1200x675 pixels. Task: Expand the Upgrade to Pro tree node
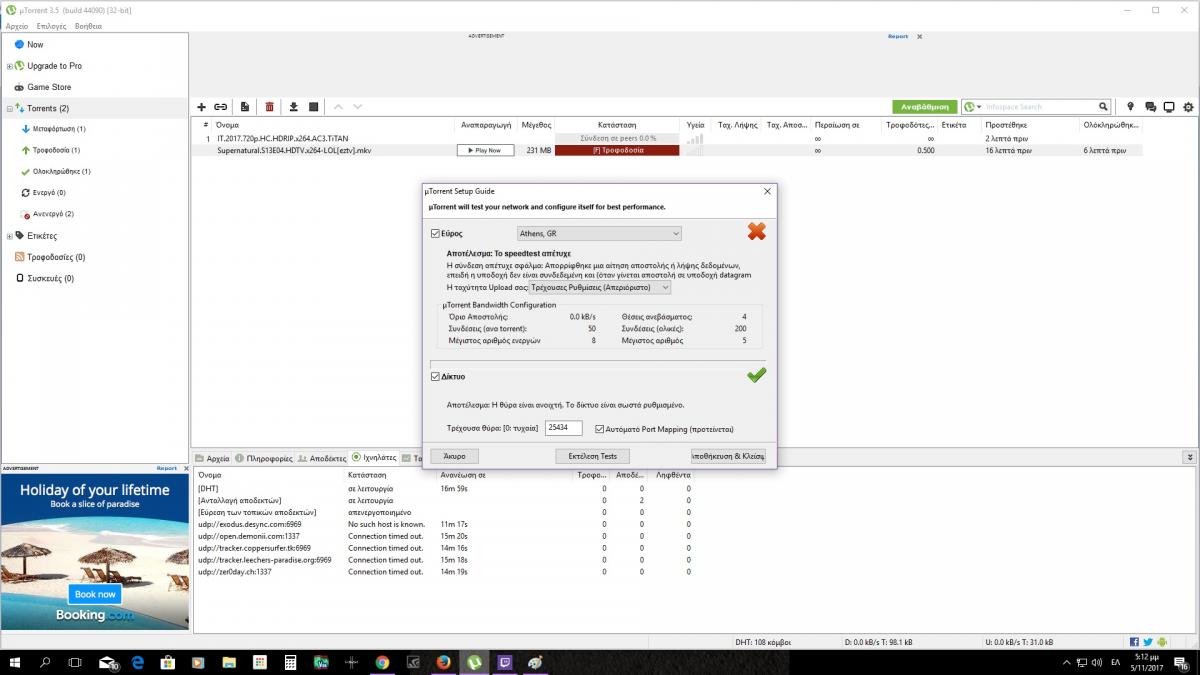pos(9,66)
